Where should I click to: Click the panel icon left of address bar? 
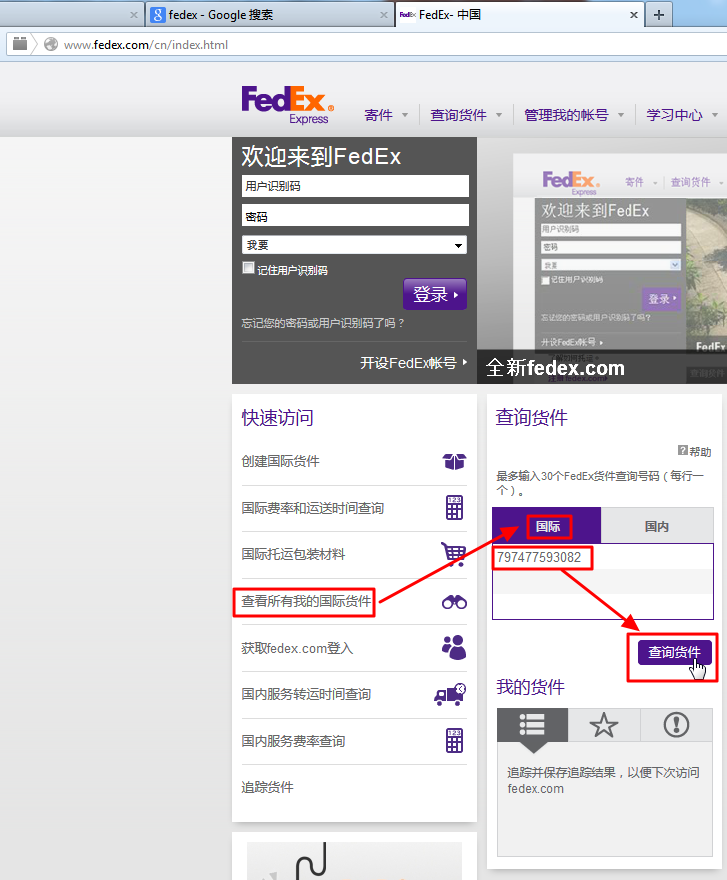click(20, 44)
